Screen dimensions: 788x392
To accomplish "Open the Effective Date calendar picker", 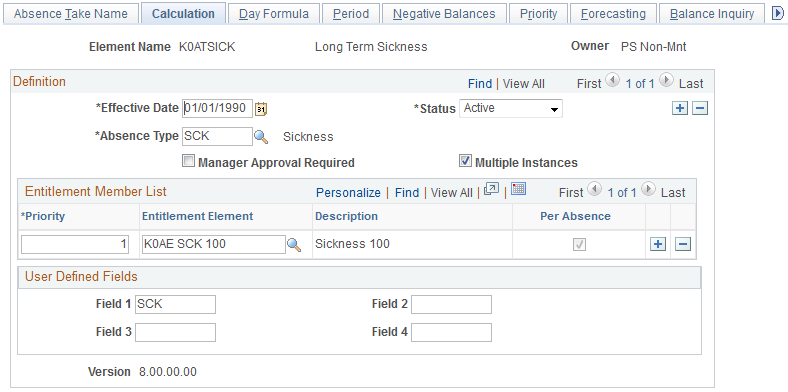I will 261,109.
